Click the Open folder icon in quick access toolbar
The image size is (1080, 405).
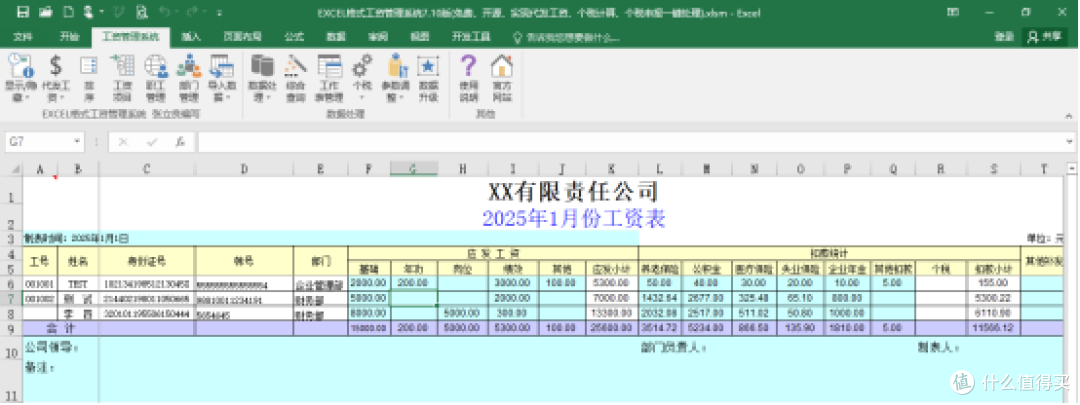pos(46,12)
